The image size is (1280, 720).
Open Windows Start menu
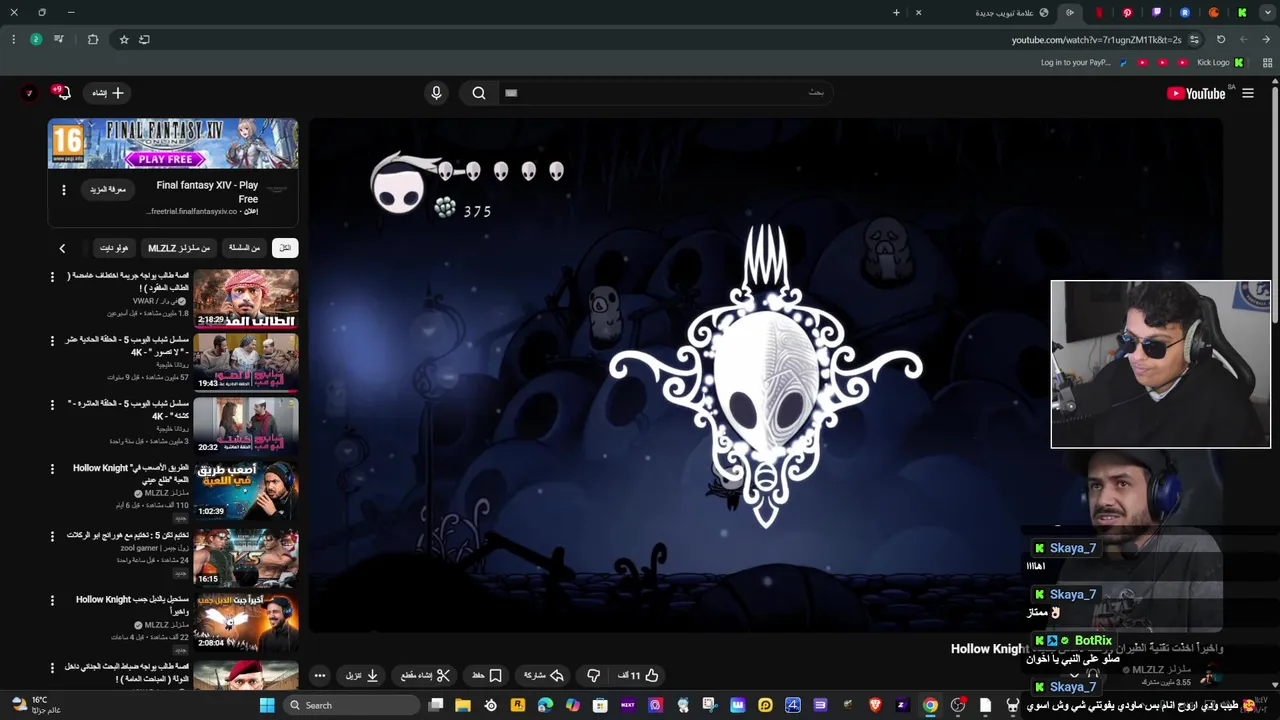[x=267, y=705]
